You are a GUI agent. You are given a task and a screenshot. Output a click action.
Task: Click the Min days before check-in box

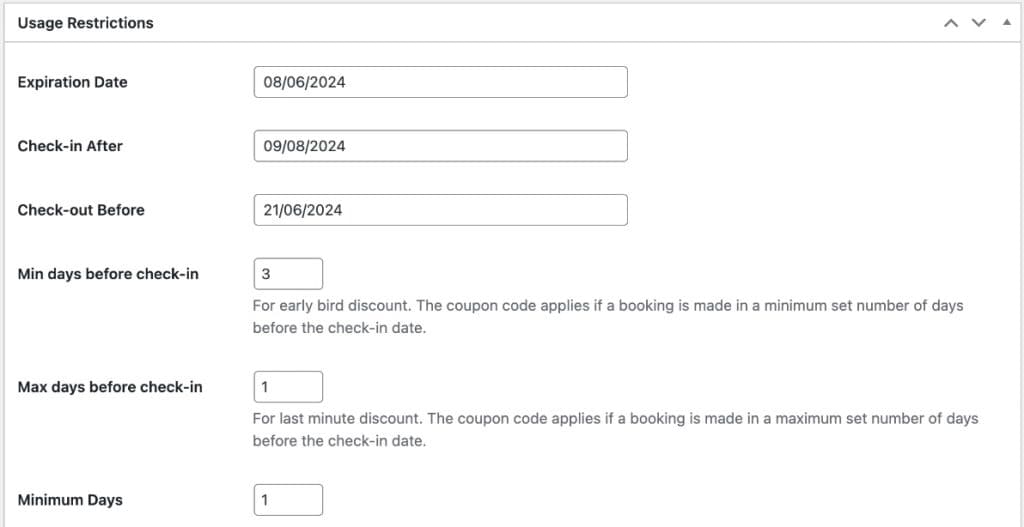point(288,274)
